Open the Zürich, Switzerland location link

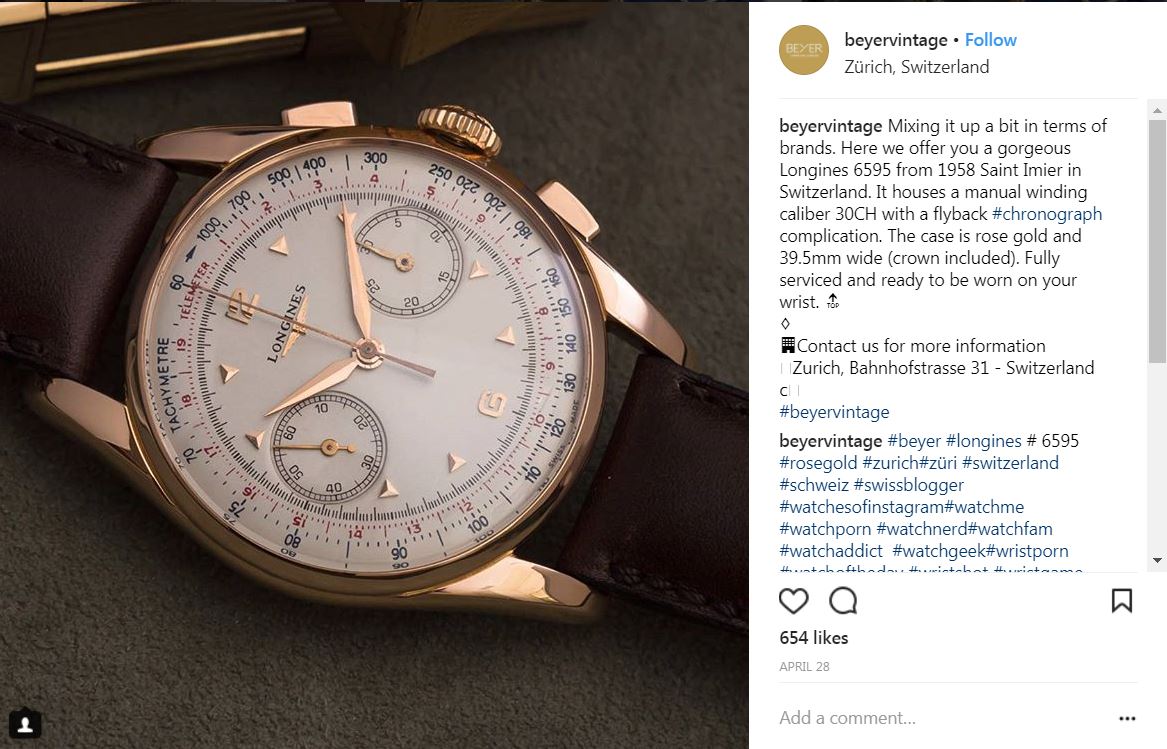point(917,67)
